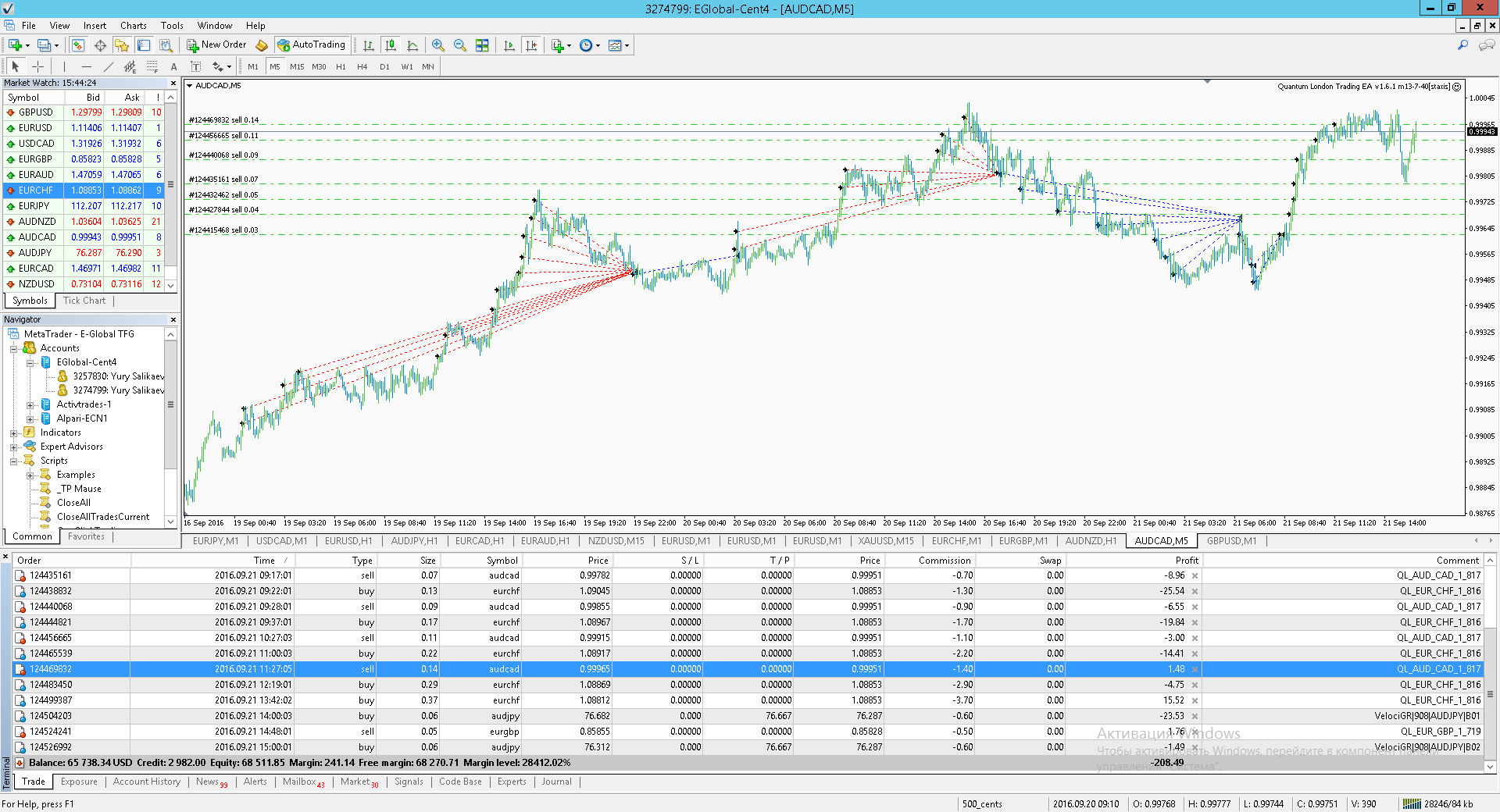
Task: Open the Periods clock icon
Action: coord(586,45)
